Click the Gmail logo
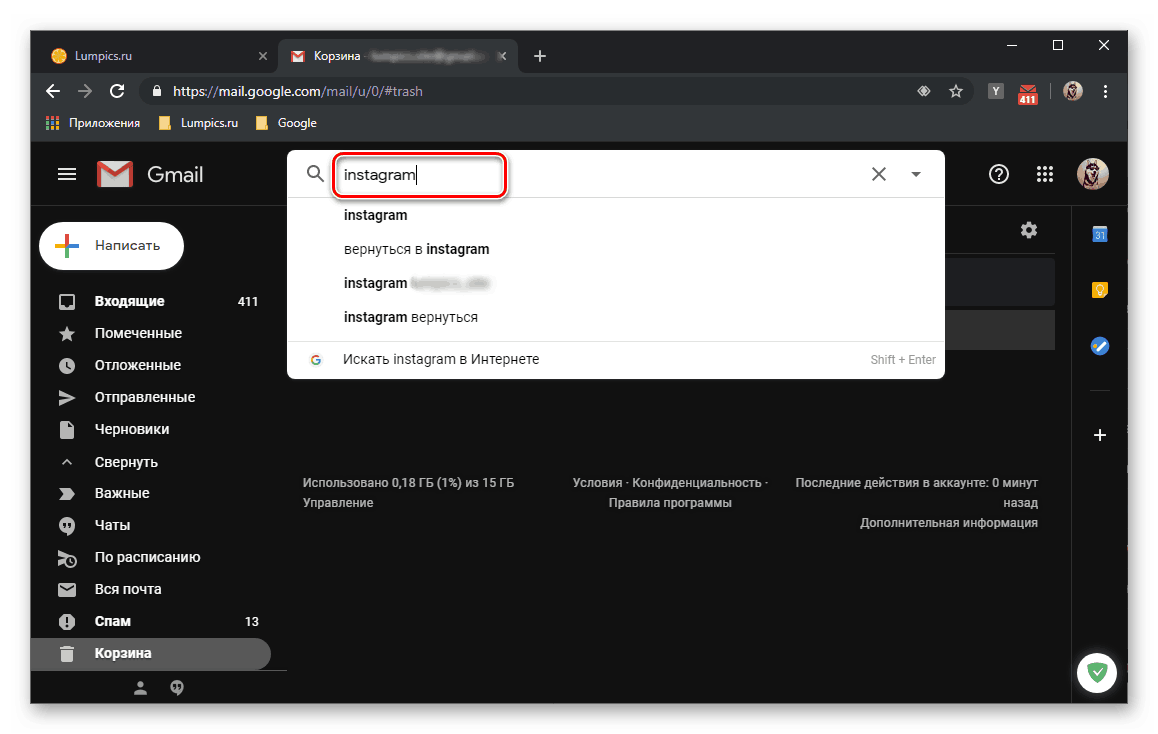 [150, 174]
